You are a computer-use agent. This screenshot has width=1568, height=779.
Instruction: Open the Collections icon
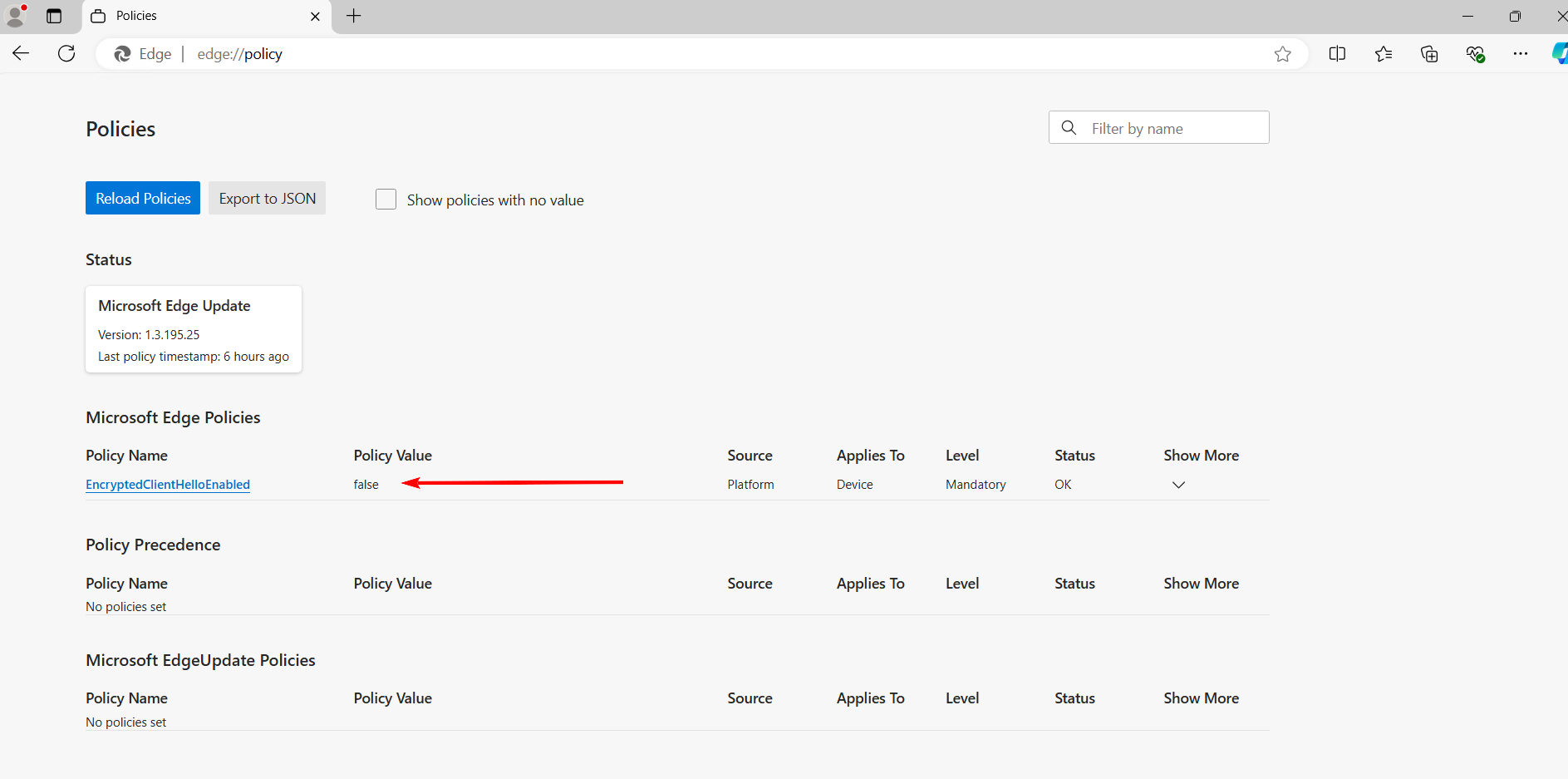point(1429,54)
